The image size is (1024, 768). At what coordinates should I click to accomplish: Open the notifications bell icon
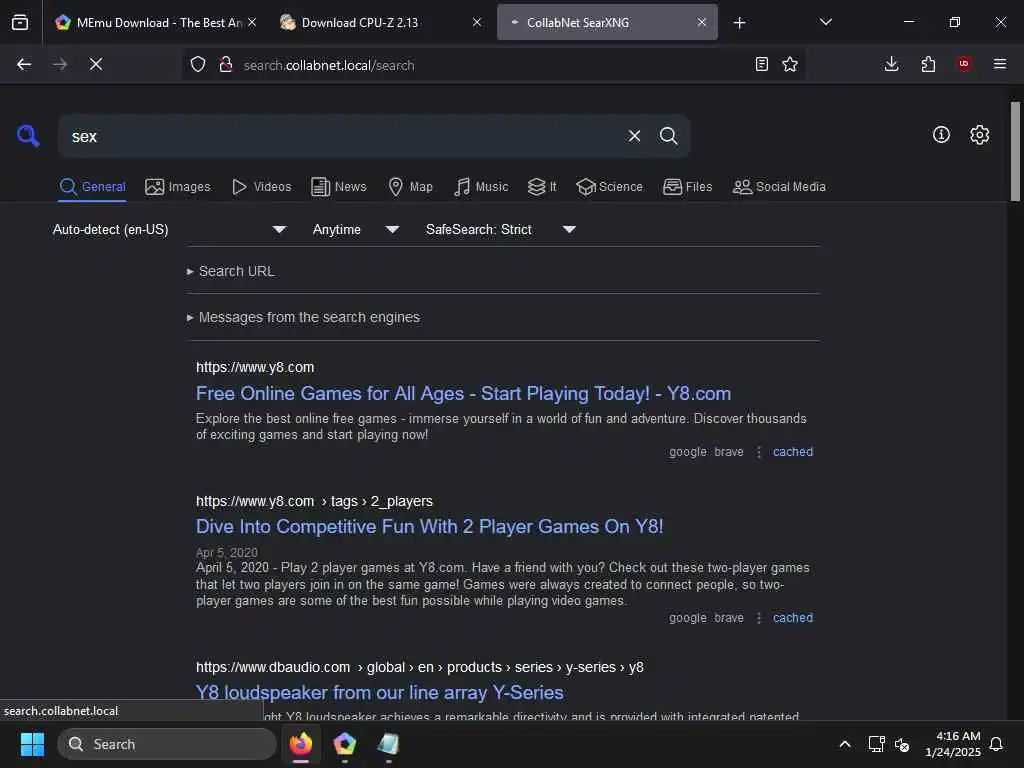click(x=997, y=744)
